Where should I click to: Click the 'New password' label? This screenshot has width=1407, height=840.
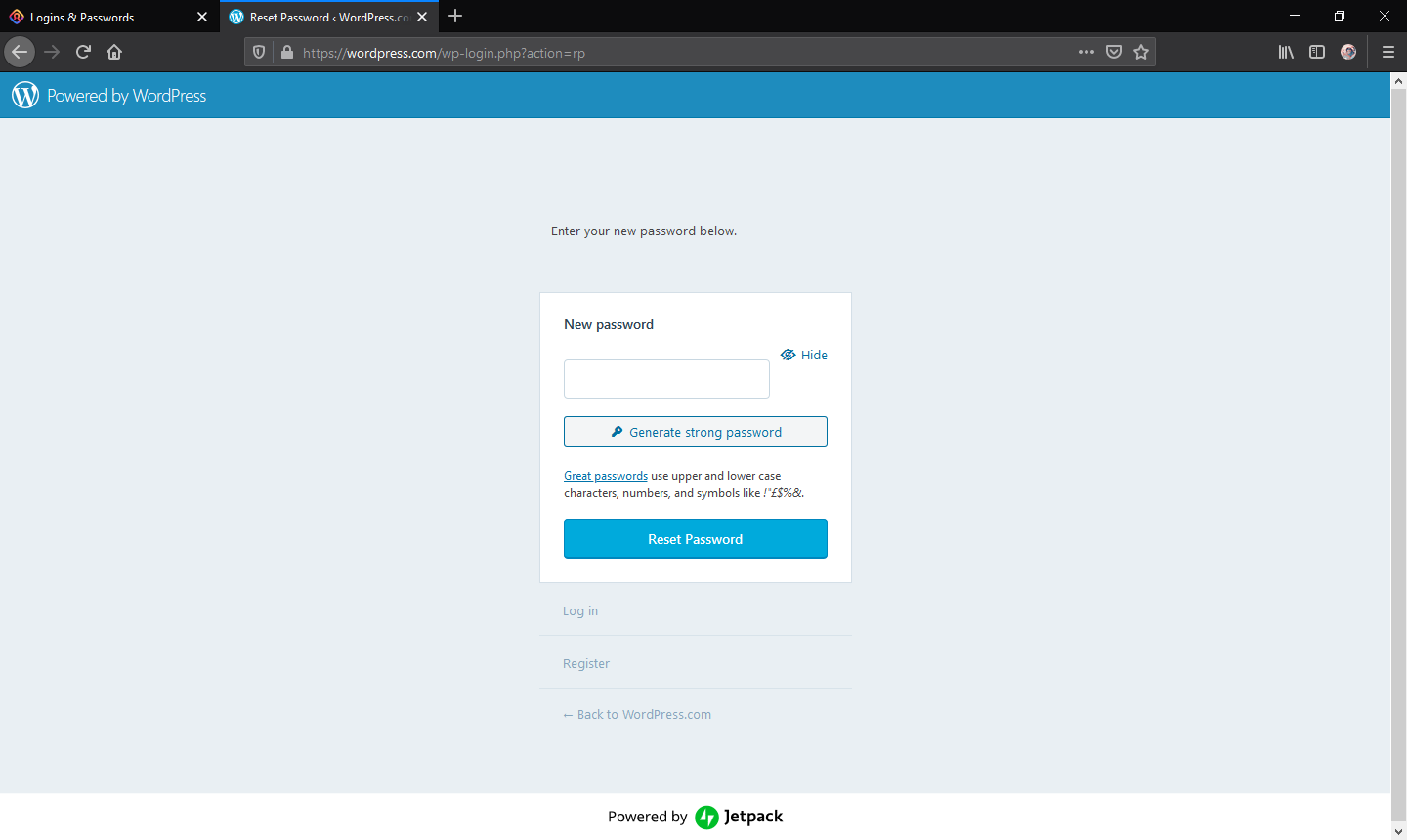(609, 324)
